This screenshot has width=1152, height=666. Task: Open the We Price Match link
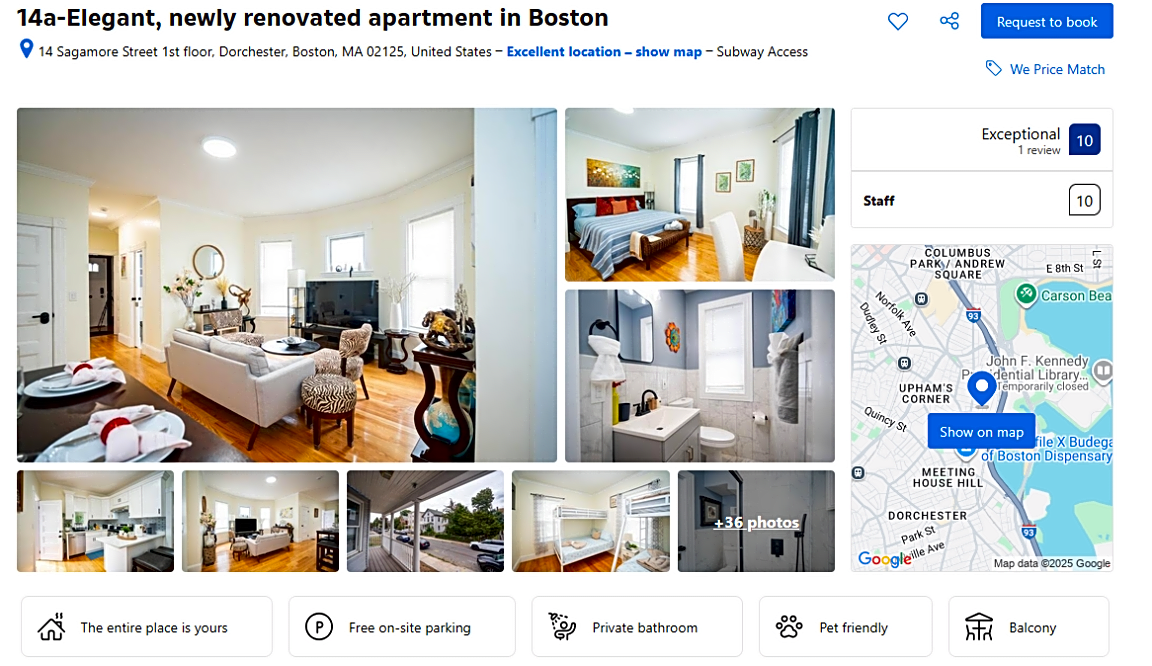[1057, 69]
